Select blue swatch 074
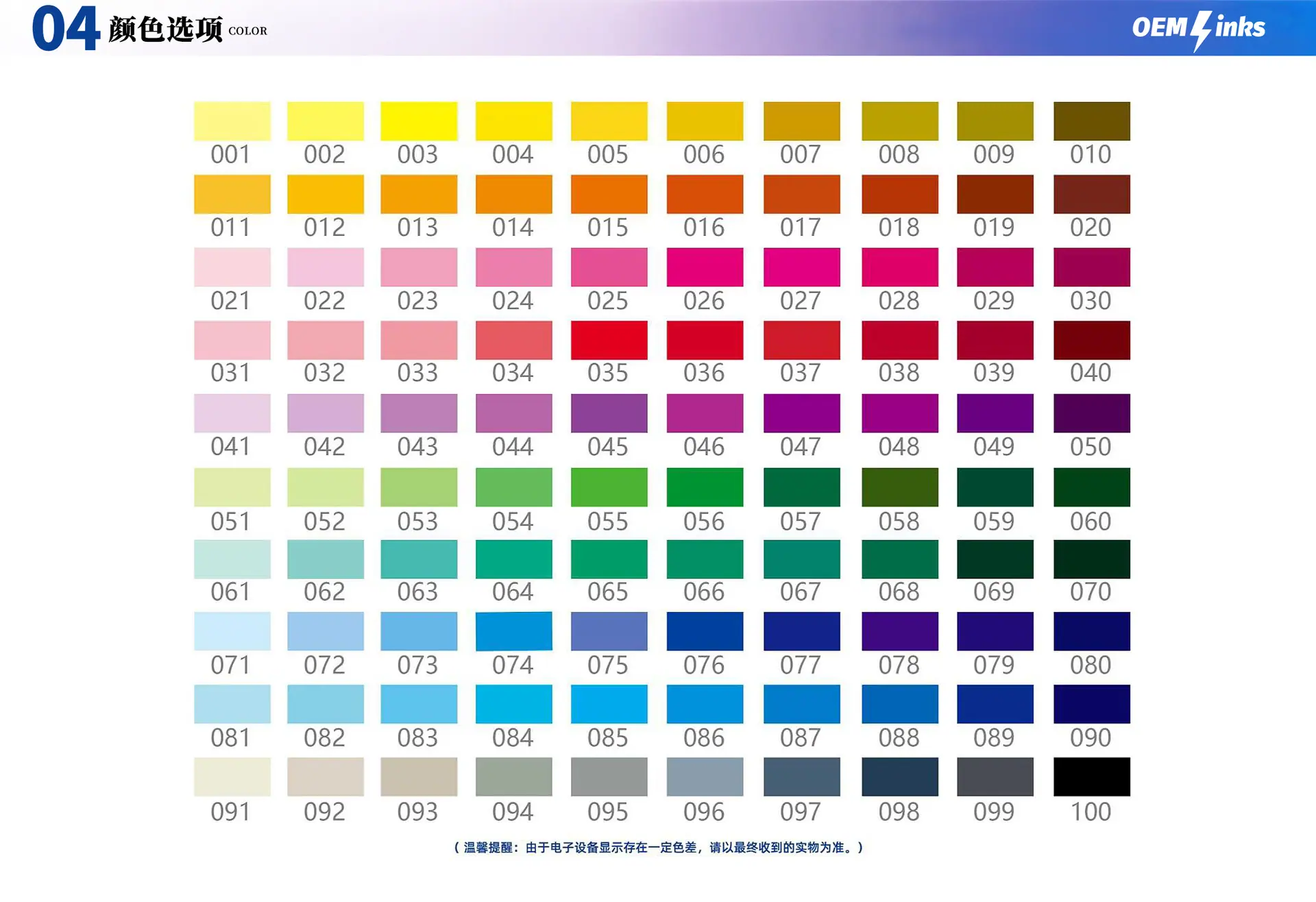The height and width of the screenshot is (902, 1316). point(513,631)
